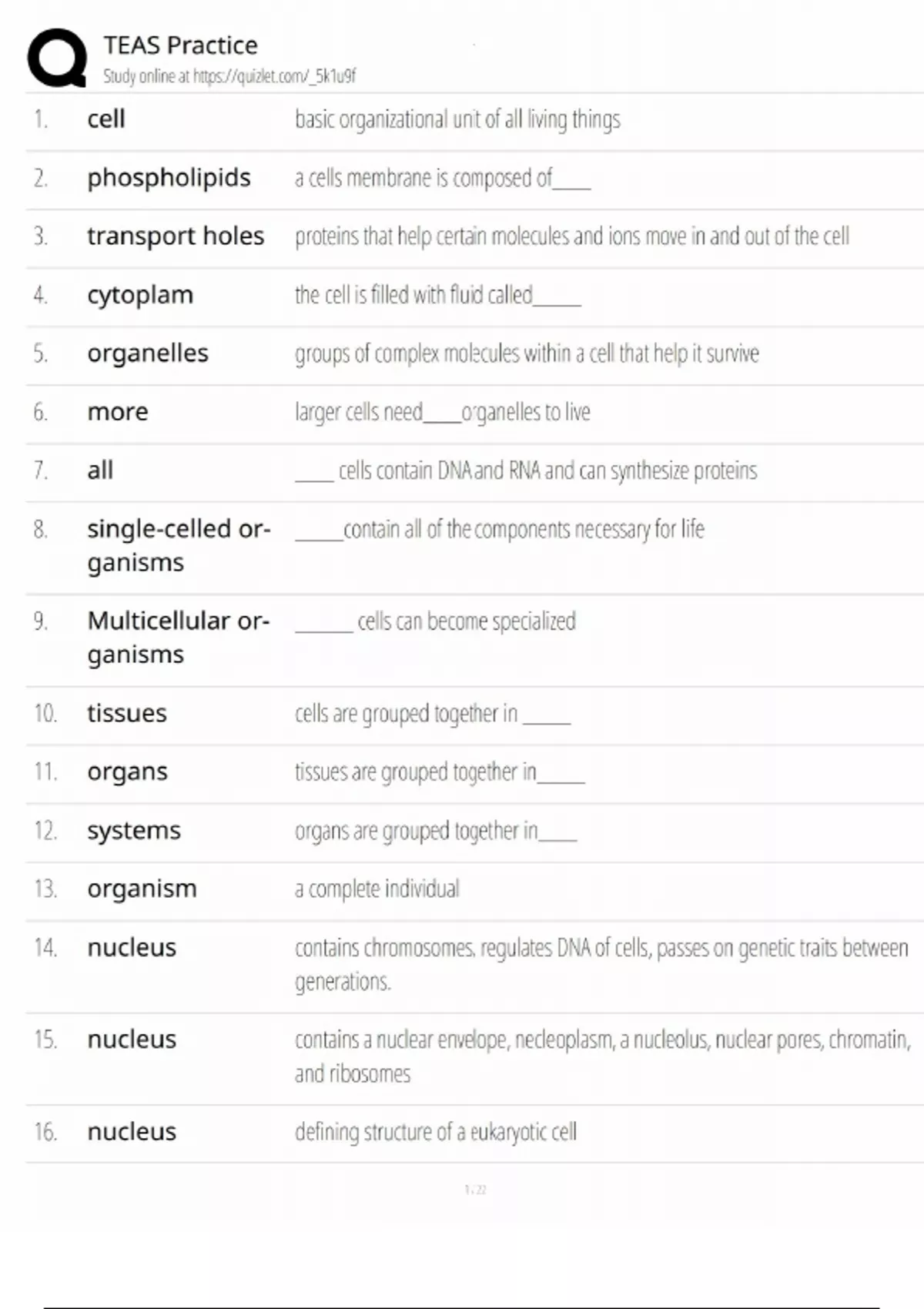Image resolution: width=924 pixels, height=1309 pixels.
Task: Click the term 'organism' in row 13
Action: (x=142, y=889)
